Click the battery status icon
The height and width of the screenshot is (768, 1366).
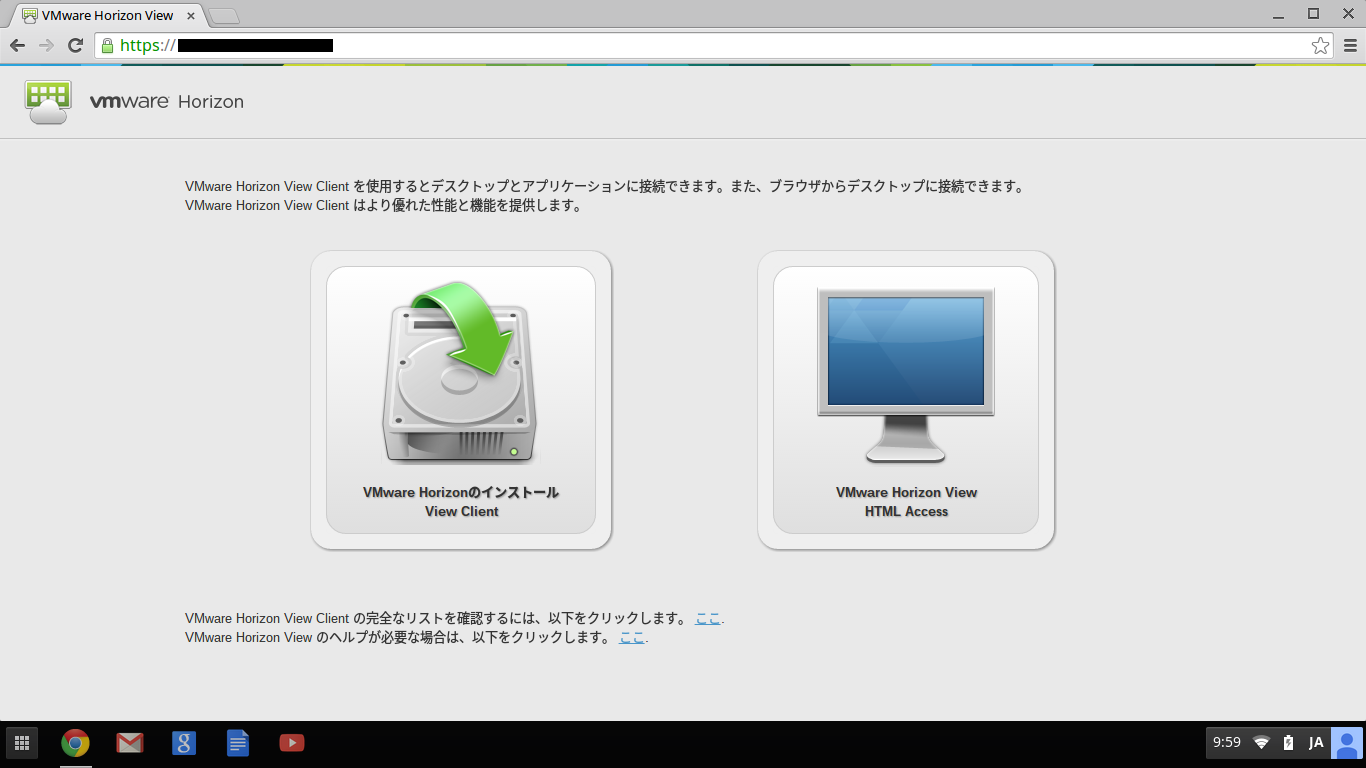1289,743
